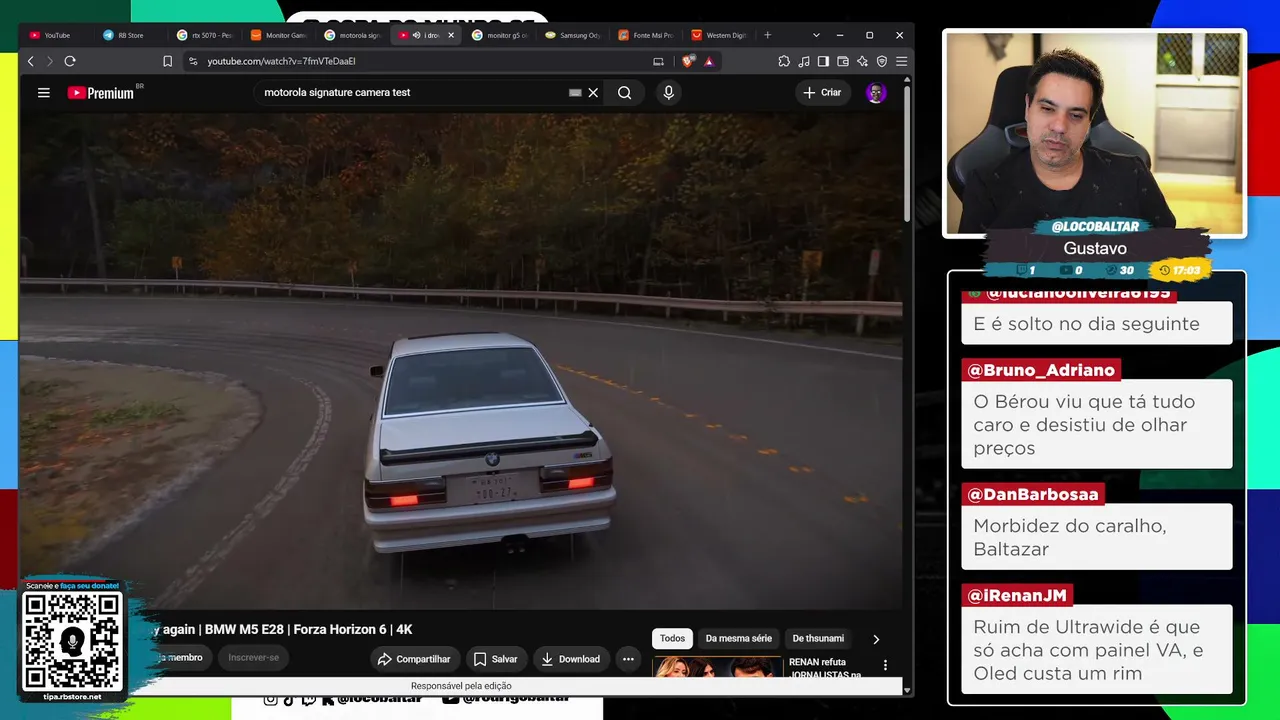Image resolution: width=1280 pixels, height=720 pixels.
Task: Switch to the motorola signature tab
Action: click(x=353, y=35)
